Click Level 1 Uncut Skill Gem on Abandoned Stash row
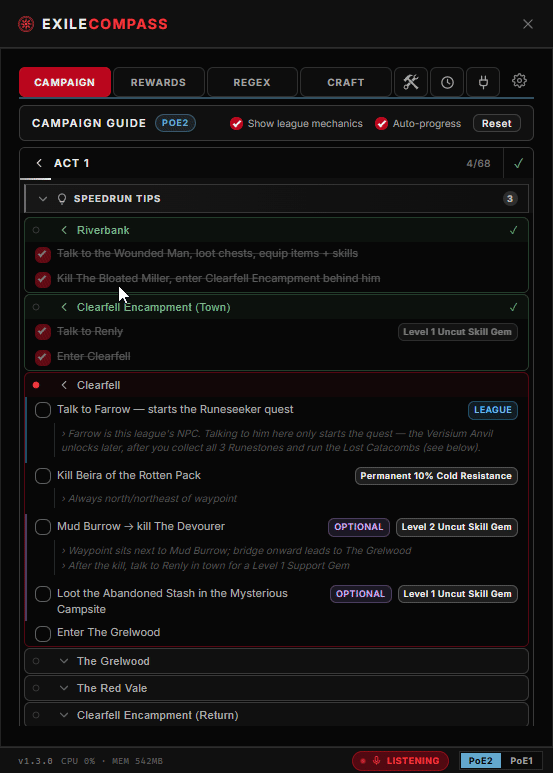553x773 pixels. coord(458,594)
